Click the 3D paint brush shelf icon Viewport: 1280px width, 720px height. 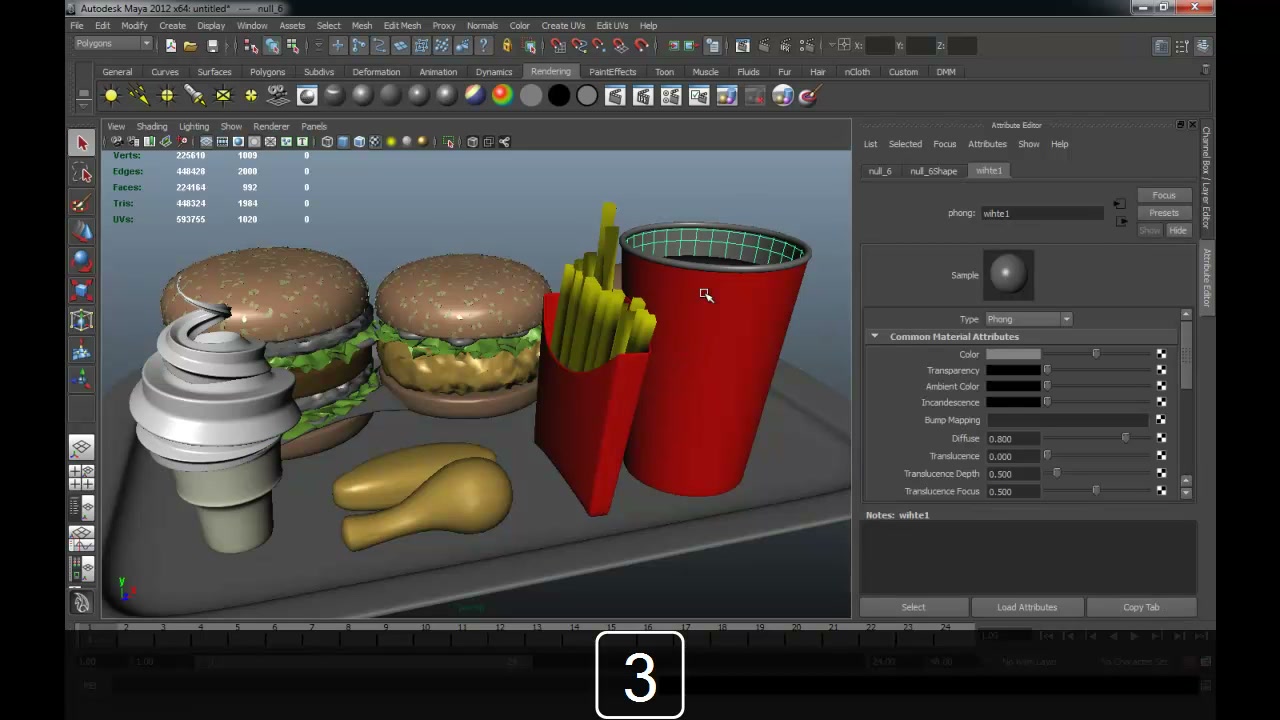pyautogui.click(x=811, y=96)
